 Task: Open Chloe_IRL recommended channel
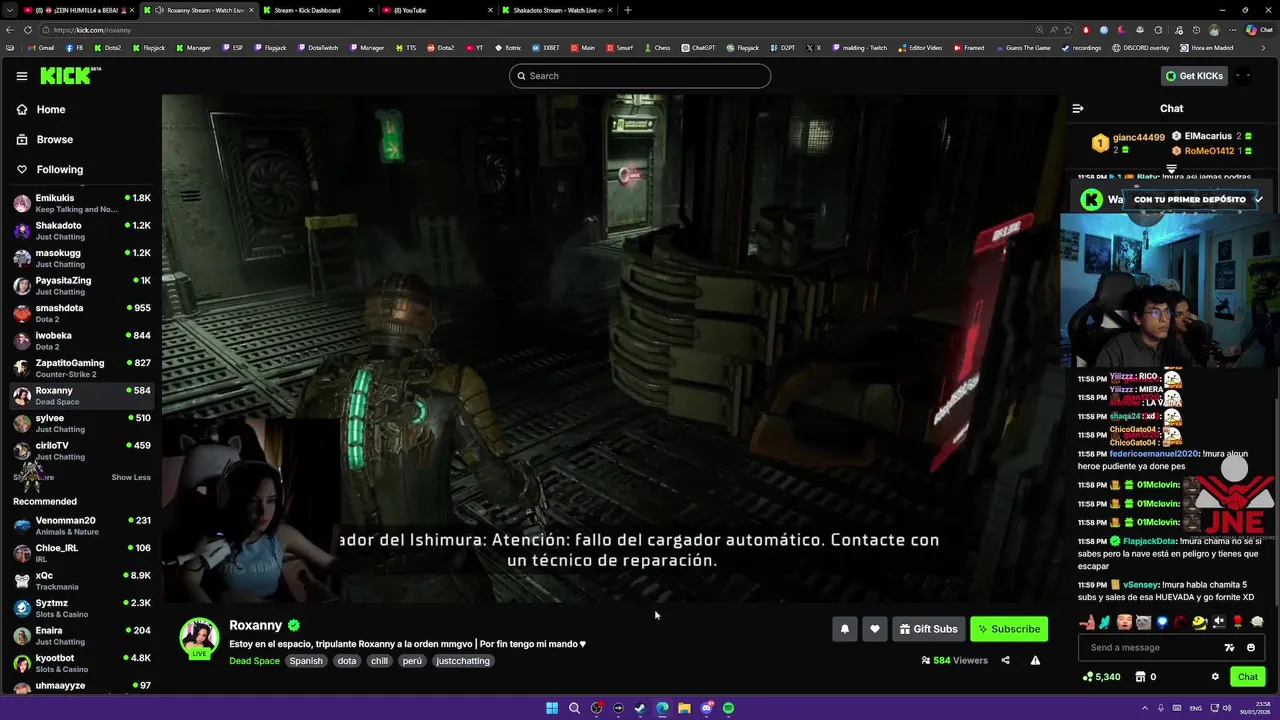[x=81, y=553]
